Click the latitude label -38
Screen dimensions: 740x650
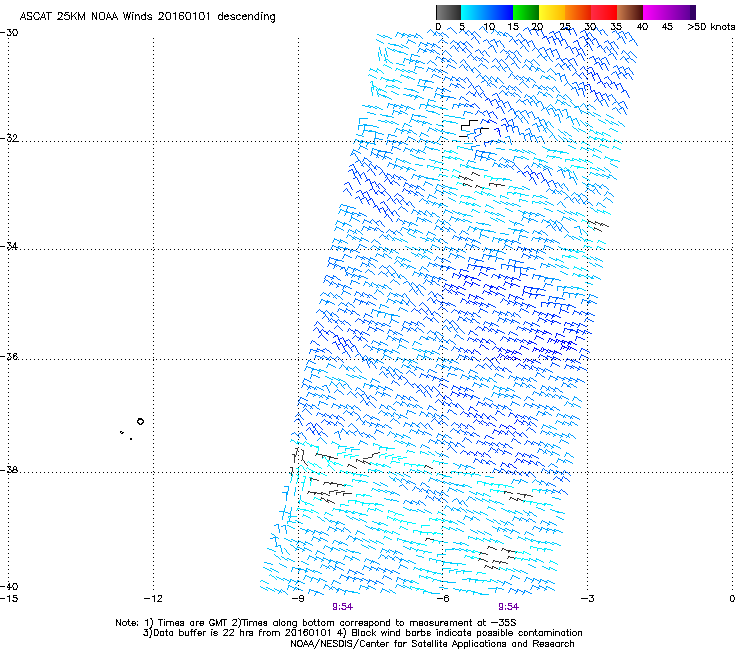point(9,469)
